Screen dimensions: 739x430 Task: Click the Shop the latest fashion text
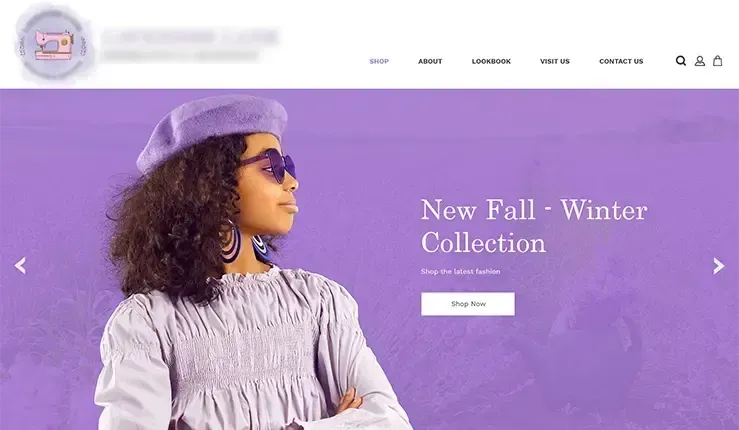(x=460, y=272)
